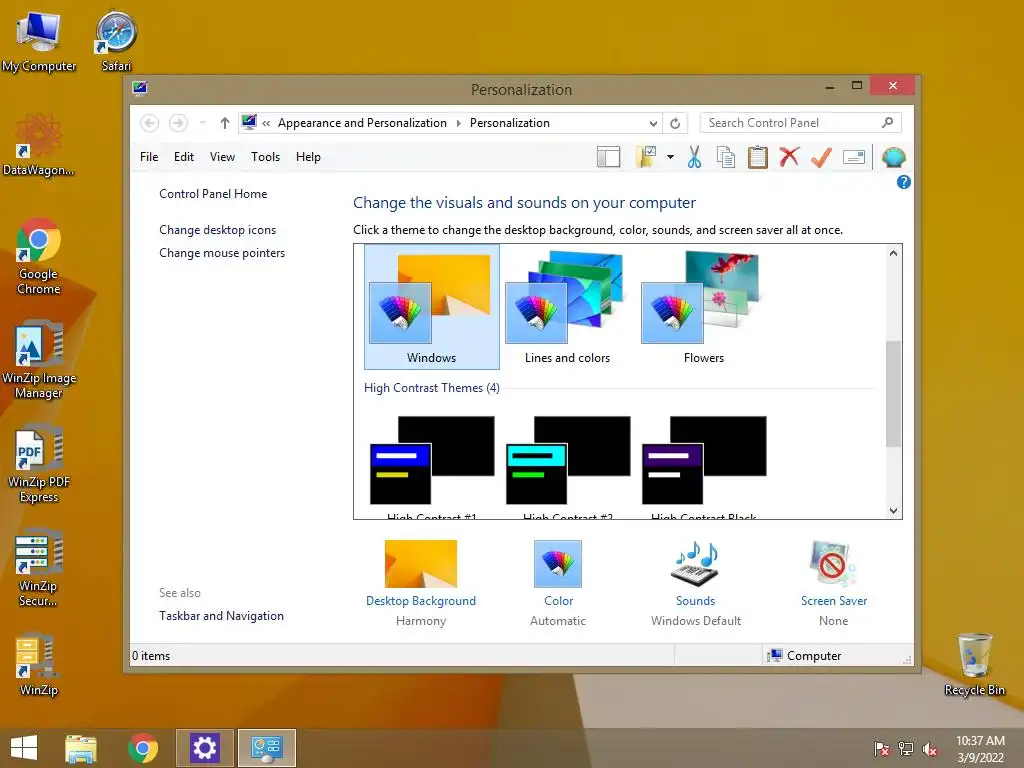Select the WinZip PDF Express shortcut
Image resolution: width=1024 pixels, height=768 pixels.
[x=39, y=465]
